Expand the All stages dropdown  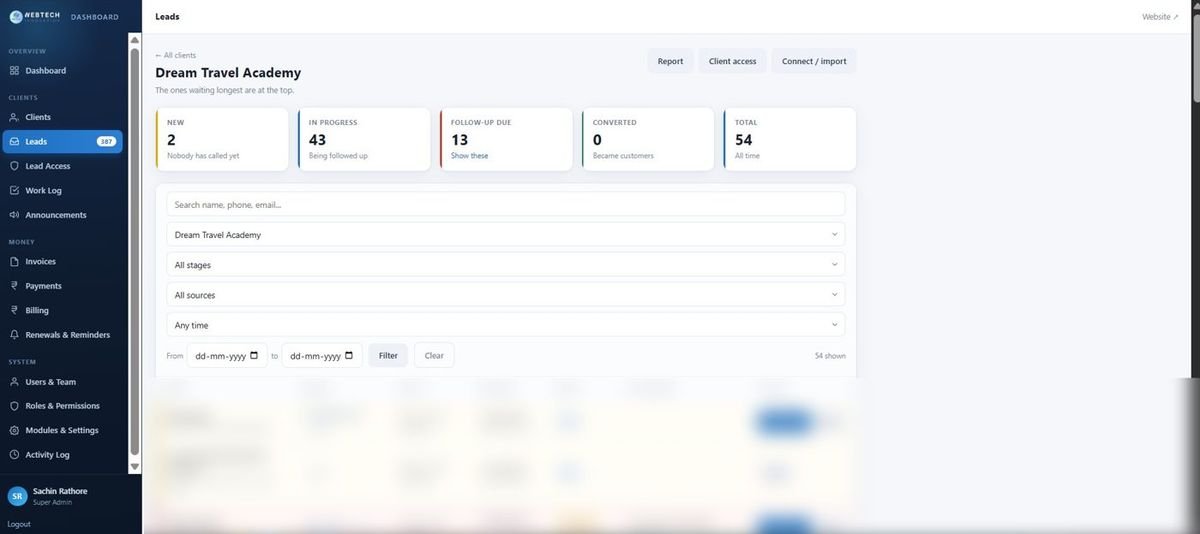[x=505, y=265]
